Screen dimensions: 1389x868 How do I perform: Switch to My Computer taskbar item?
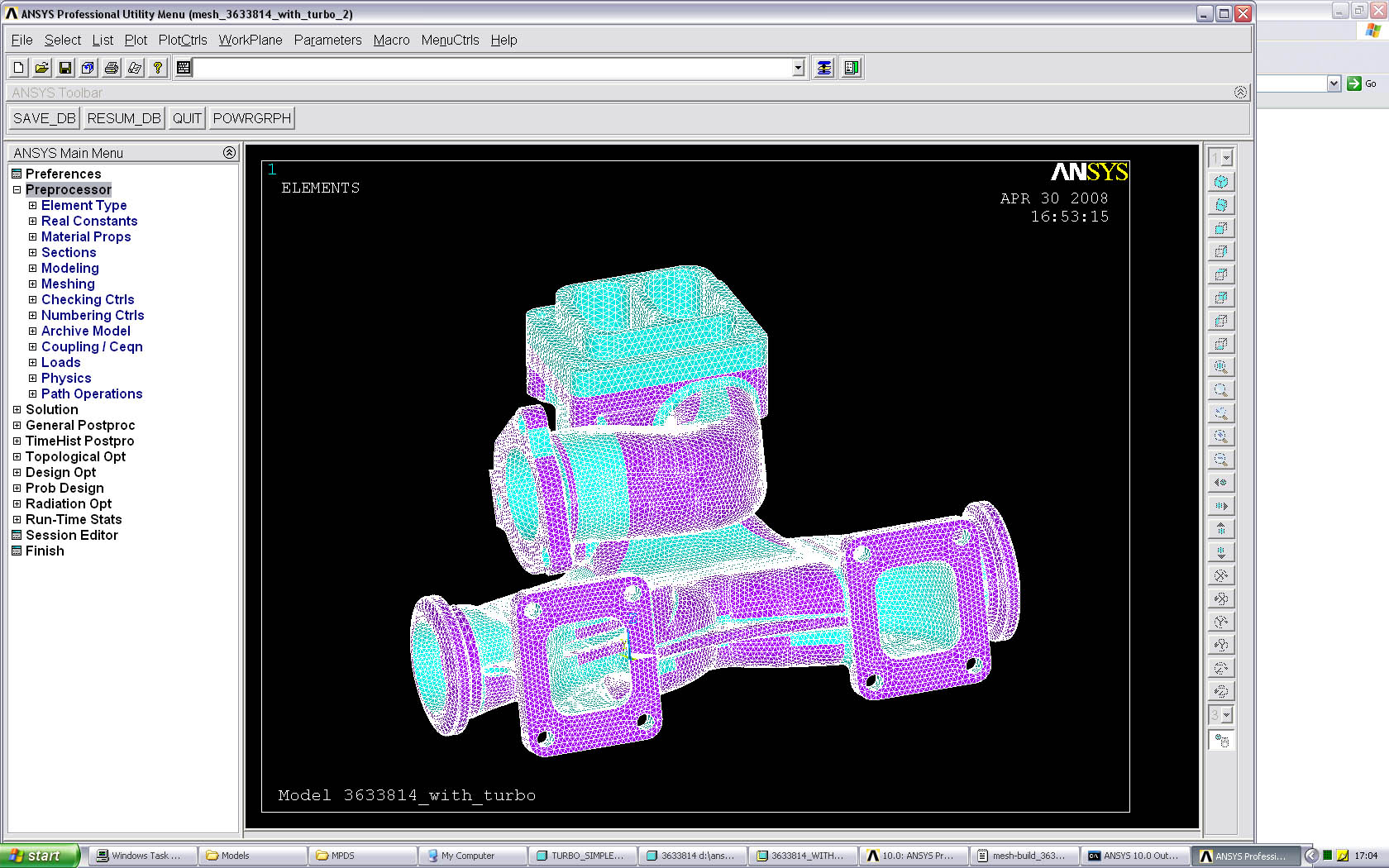click(x=472, y=856)
